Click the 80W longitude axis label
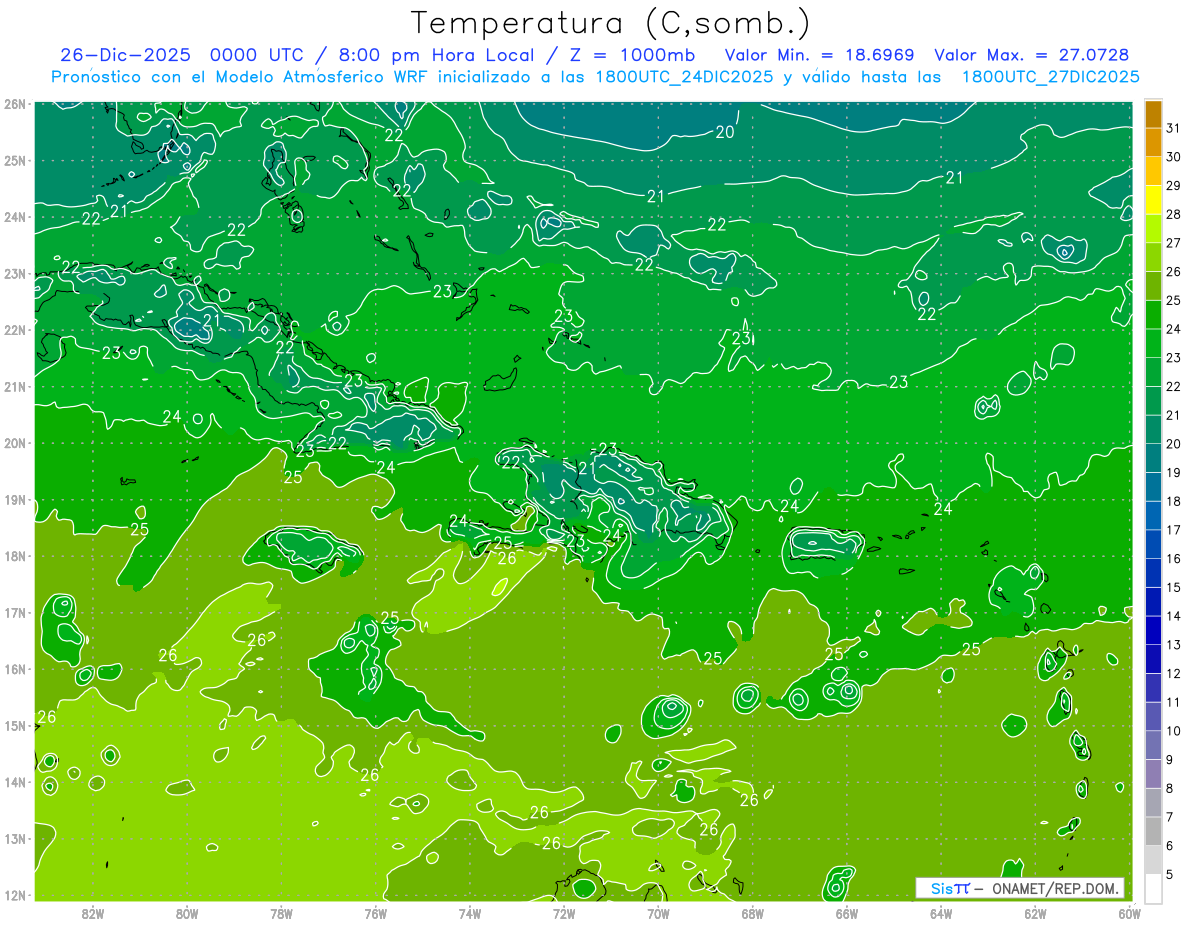Viewport: 1200px width, 927px height. pos(187,912)
